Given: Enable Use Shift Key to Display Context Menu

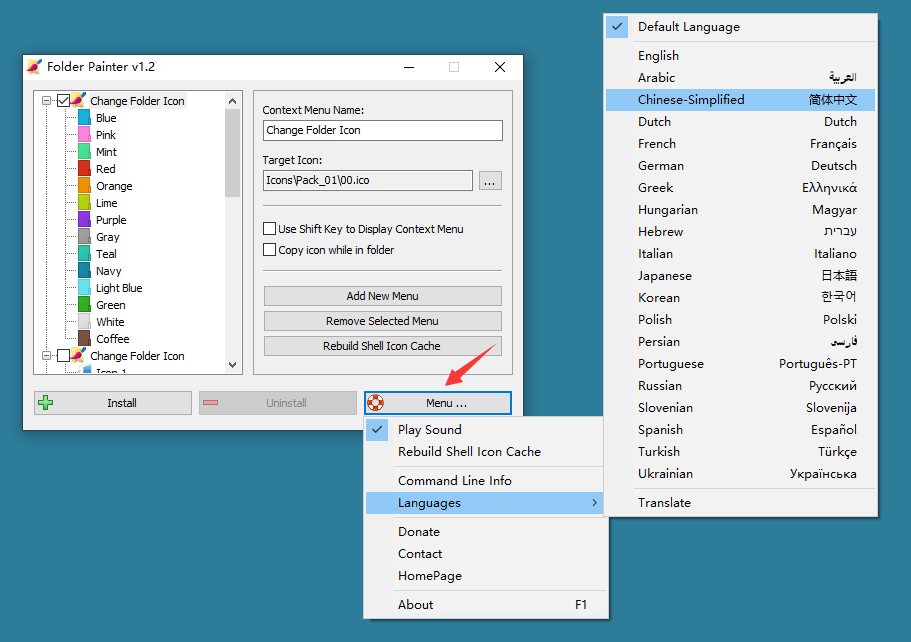Looking at the screenshot, I should tap(268, 229).
